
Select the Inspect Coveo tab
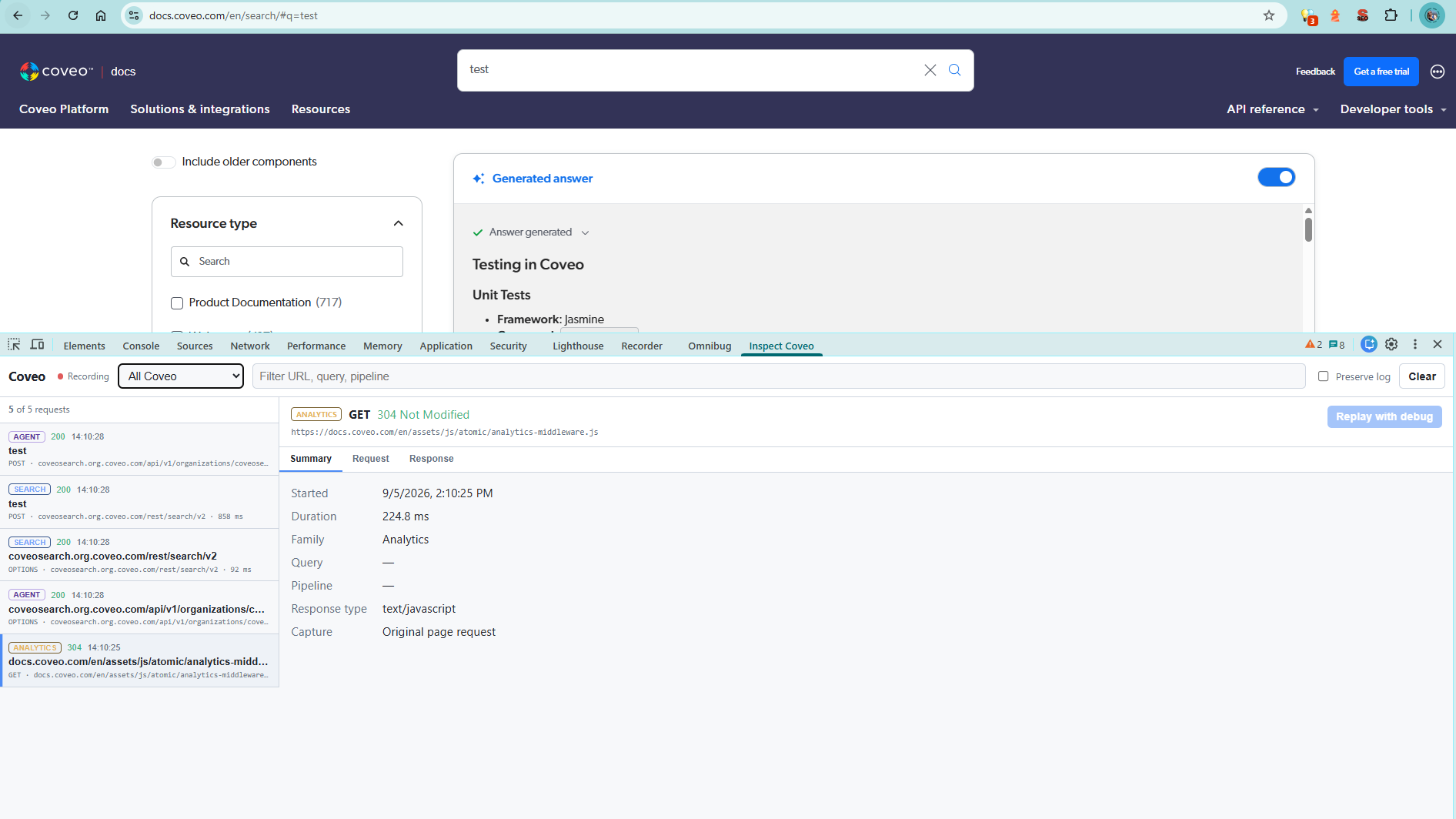[781, 346]
